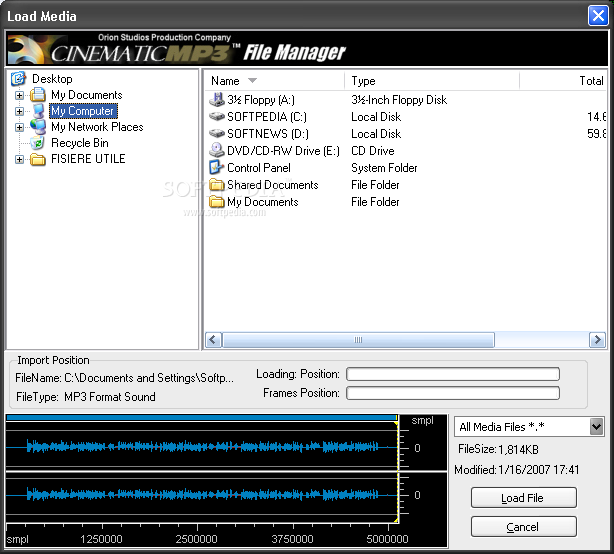Screen dimensions: 614x554
Task: Expand the My Computer tree node
Action: (19, 111)
